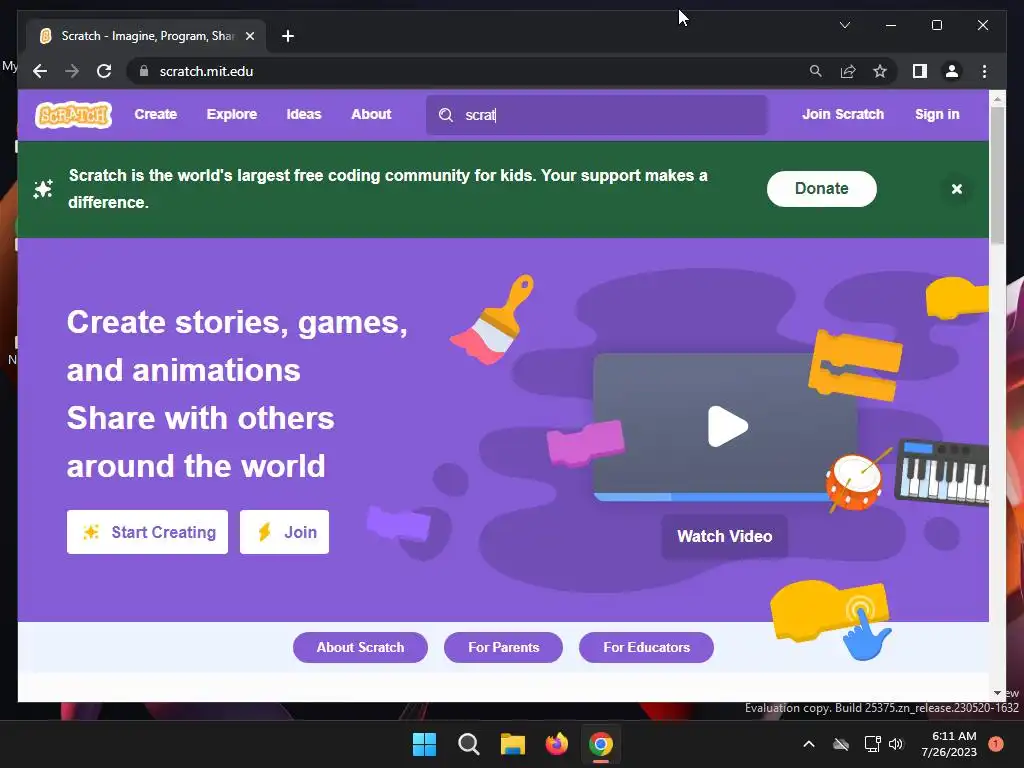This screenshot has height=768, width=1024.
Task: Click the Scratch search input field
Action: click(597, 115)
